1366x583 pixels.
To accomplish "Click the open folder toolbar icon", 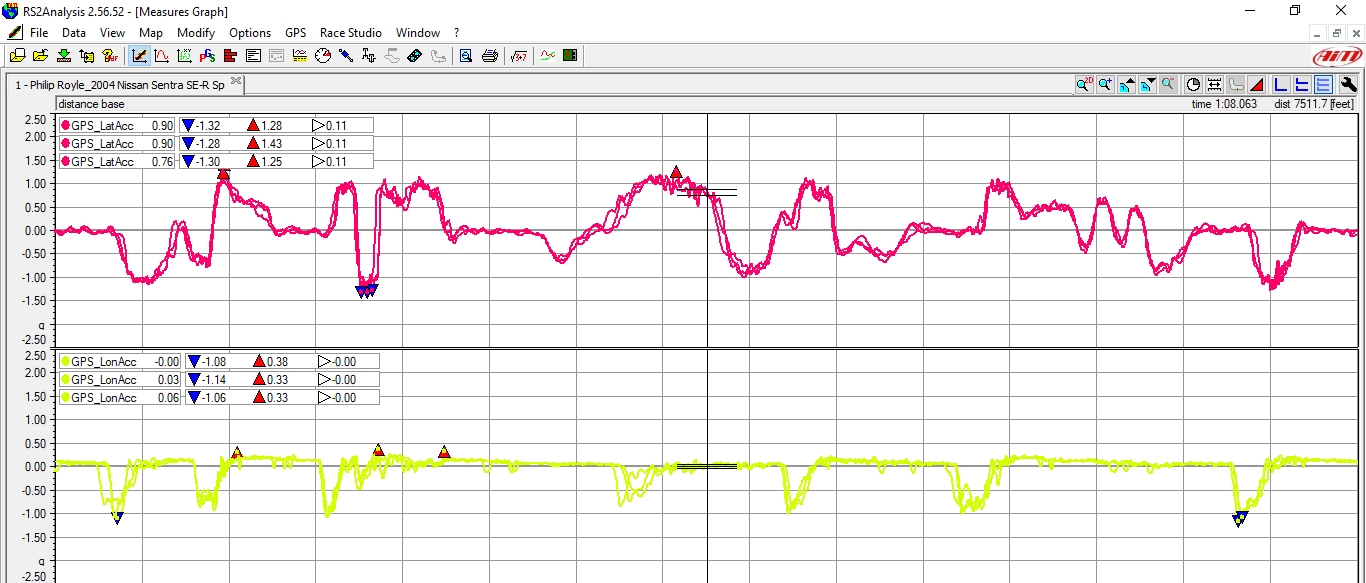I will (x=40, y=56).
